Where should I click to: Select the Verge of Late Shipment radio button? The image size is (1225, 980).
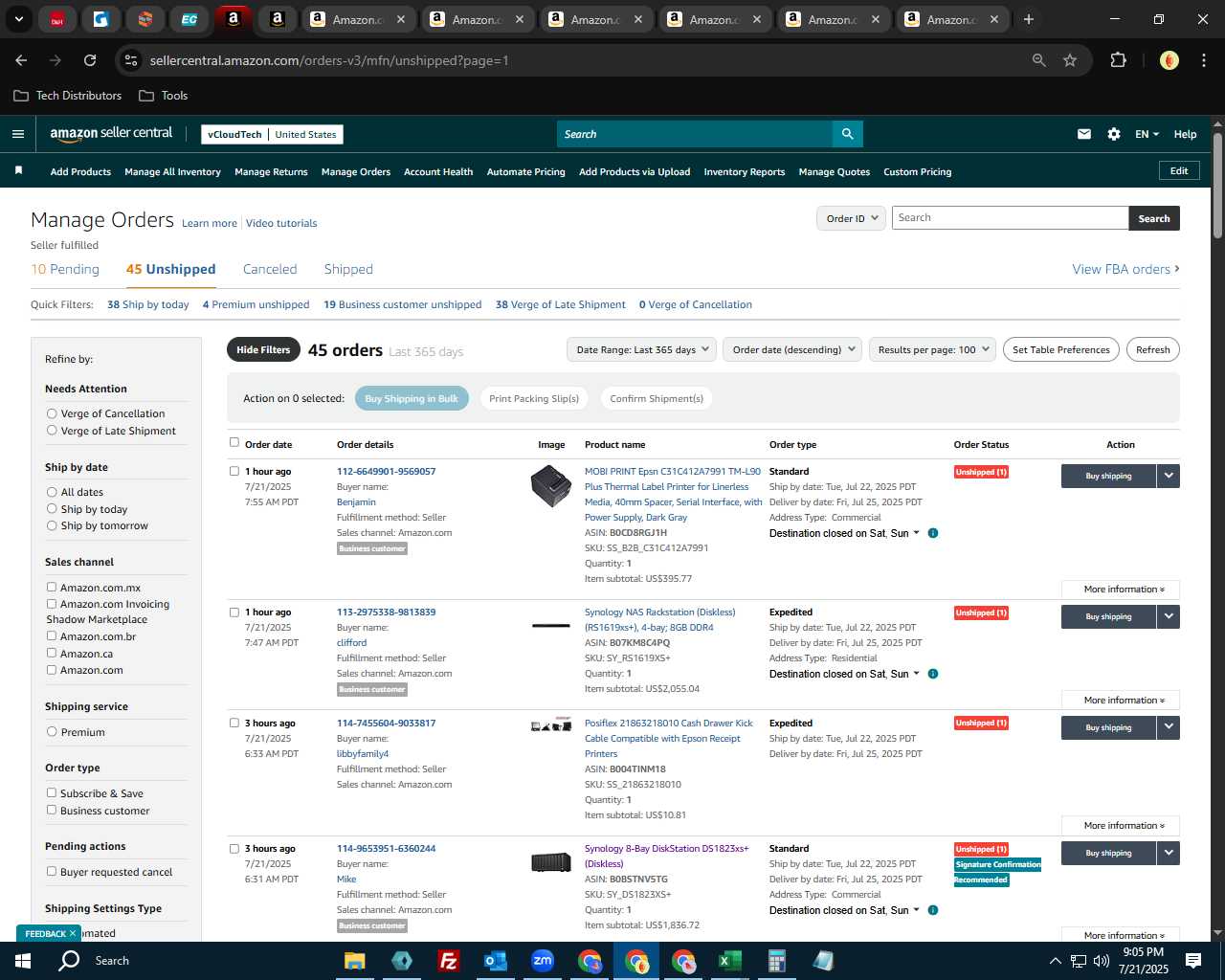pyautogui.click(x=52, y=431)
